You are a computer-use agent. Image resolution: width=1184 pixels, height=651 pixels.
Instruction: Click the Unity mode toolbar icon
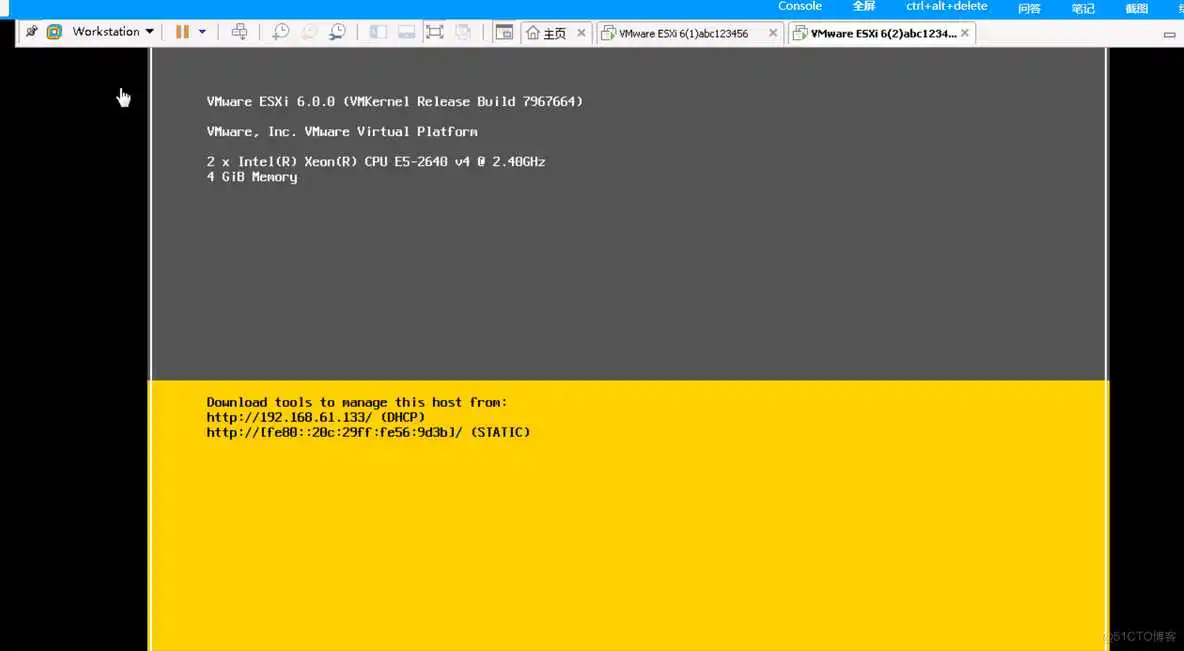(463, 32)
